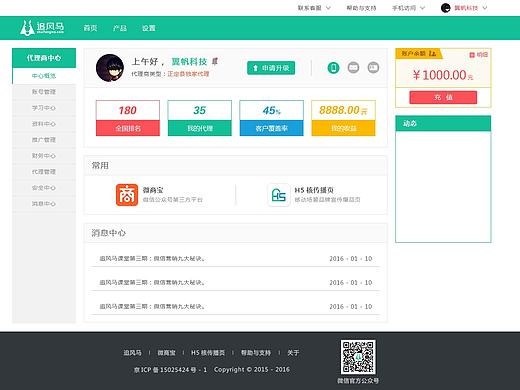
Task: Select 资料中心 in the sidebar
Action: click(44, 124)
